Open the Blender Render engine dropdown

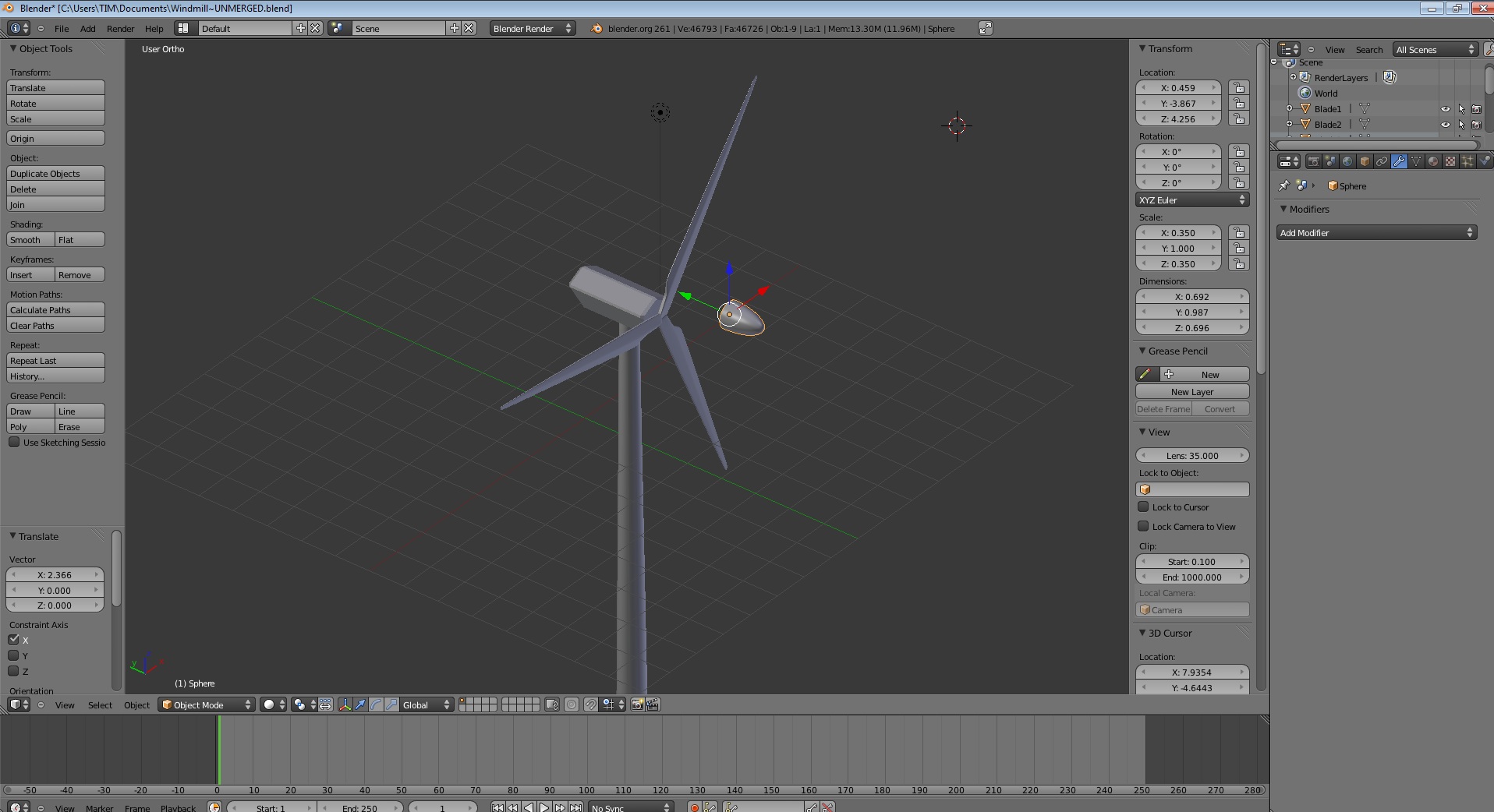[533, 28]
